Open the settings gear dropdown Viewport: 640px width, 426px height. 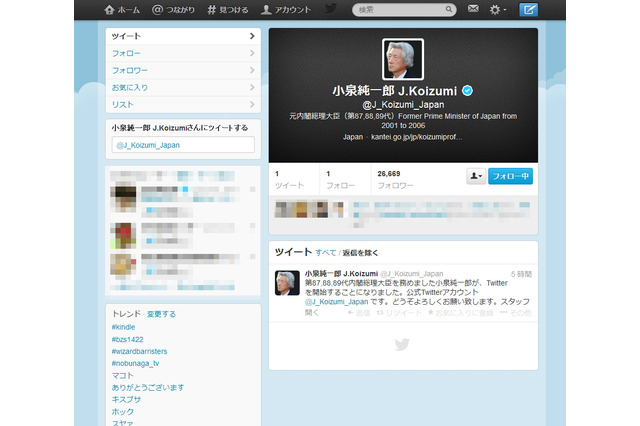click(495, 10)
